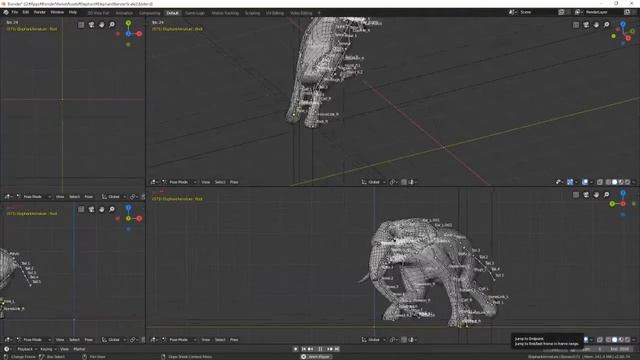Image resolution: width=640 pixels, height=360 pixels.
Task: Click green Y axis on top-left viewport gizmo
Action: pos(128,23)
